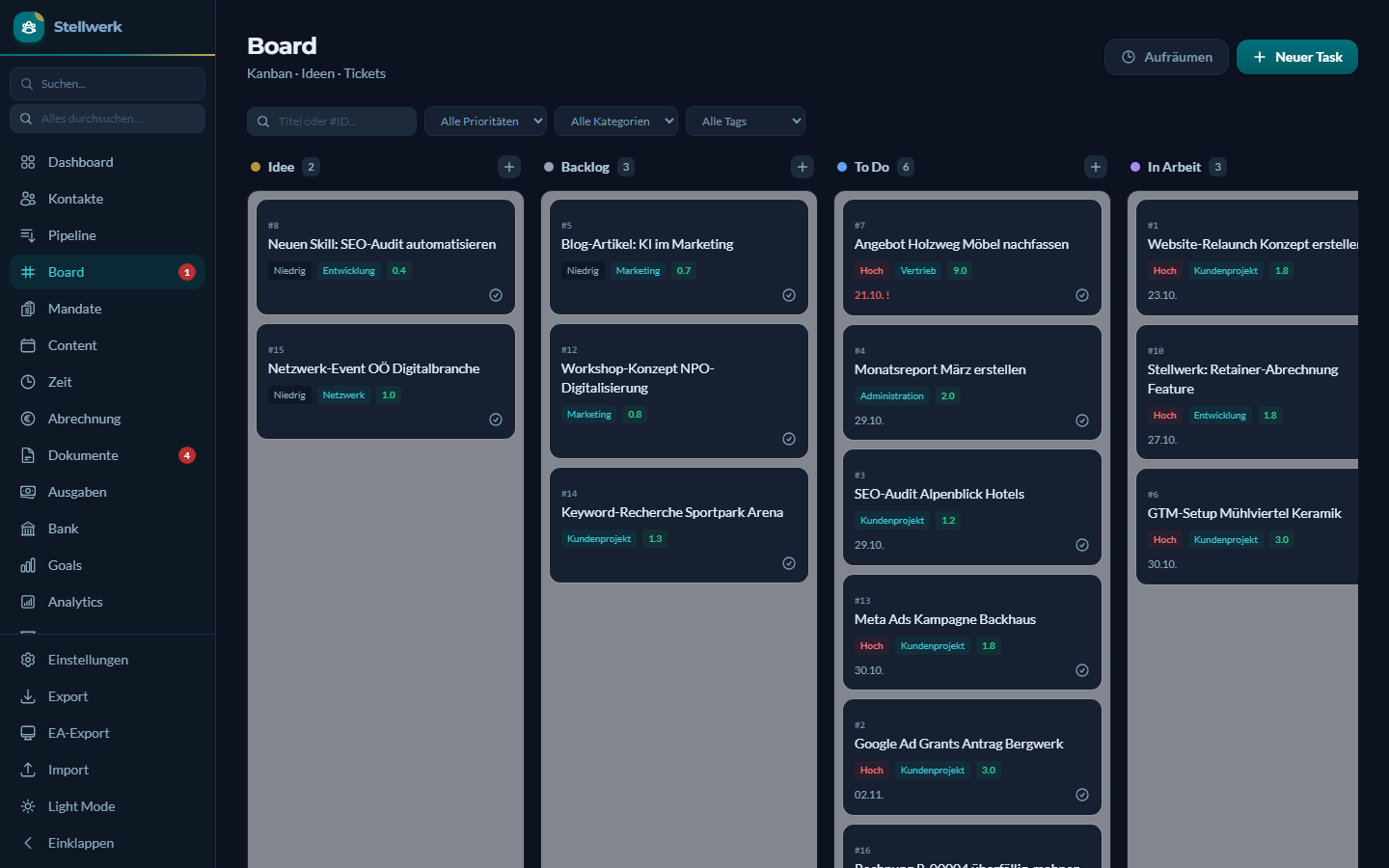Mark Workshop-Konzept NPO-Digitalisierung done
The width and height of the screenshot is (1389, 868).
[789, 439]
